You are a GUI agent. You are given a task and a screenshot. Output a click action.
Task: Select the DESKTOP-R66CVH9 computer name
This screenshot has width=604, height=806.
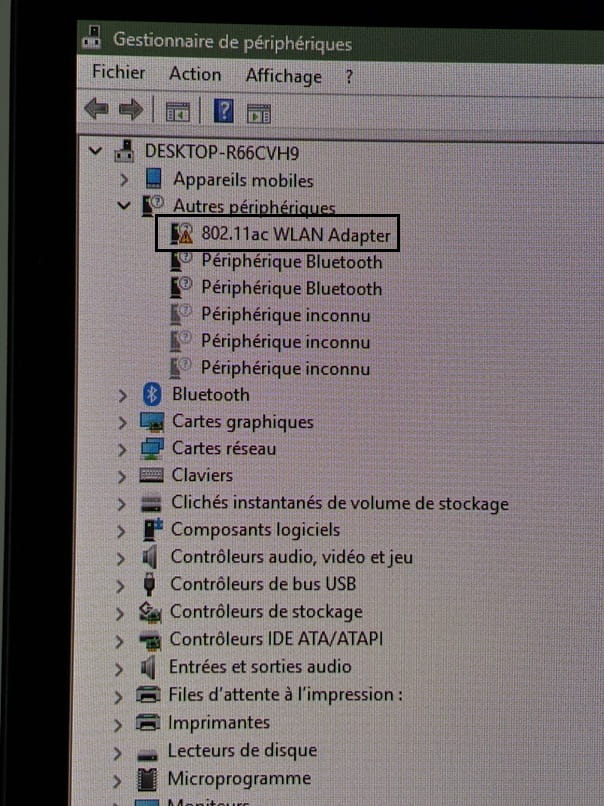(x=222, y=153)
